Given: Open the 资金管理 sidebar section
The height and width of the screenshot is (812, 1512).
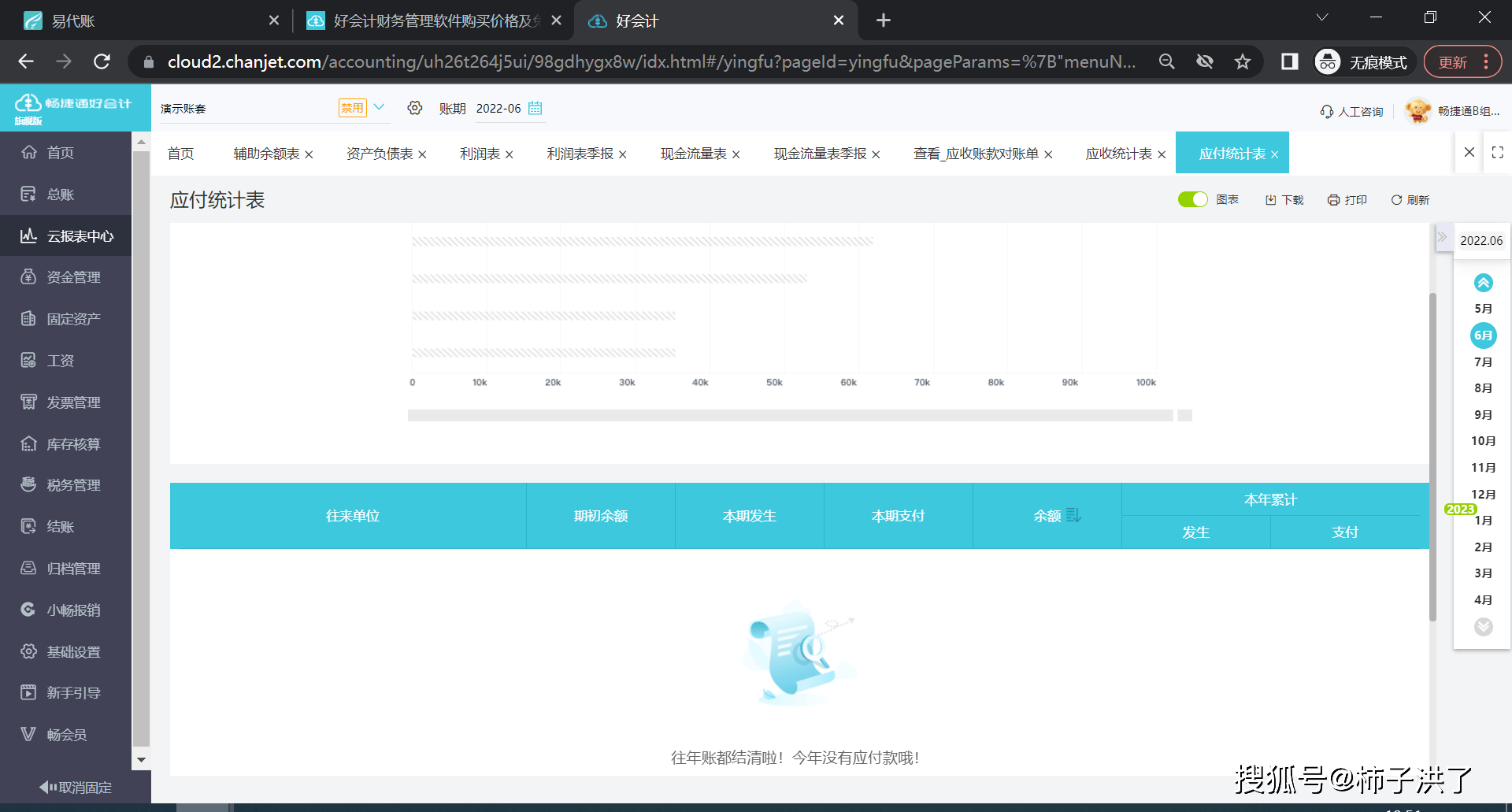Looking at the screenshot, I should point(71,276).
